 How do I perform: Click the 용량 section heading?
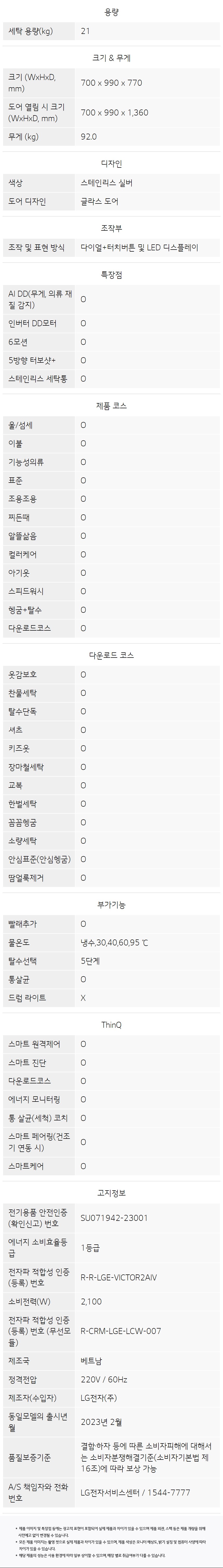112,12
